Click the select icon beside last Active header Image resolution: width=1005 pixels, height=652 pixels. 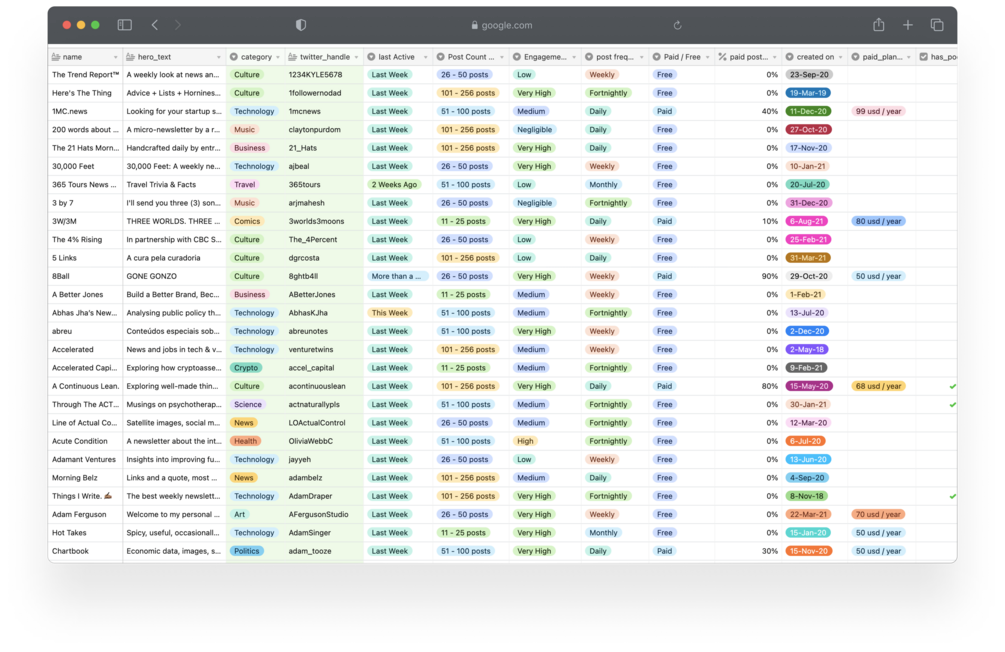pyautogui.click(x=371, y=57)
